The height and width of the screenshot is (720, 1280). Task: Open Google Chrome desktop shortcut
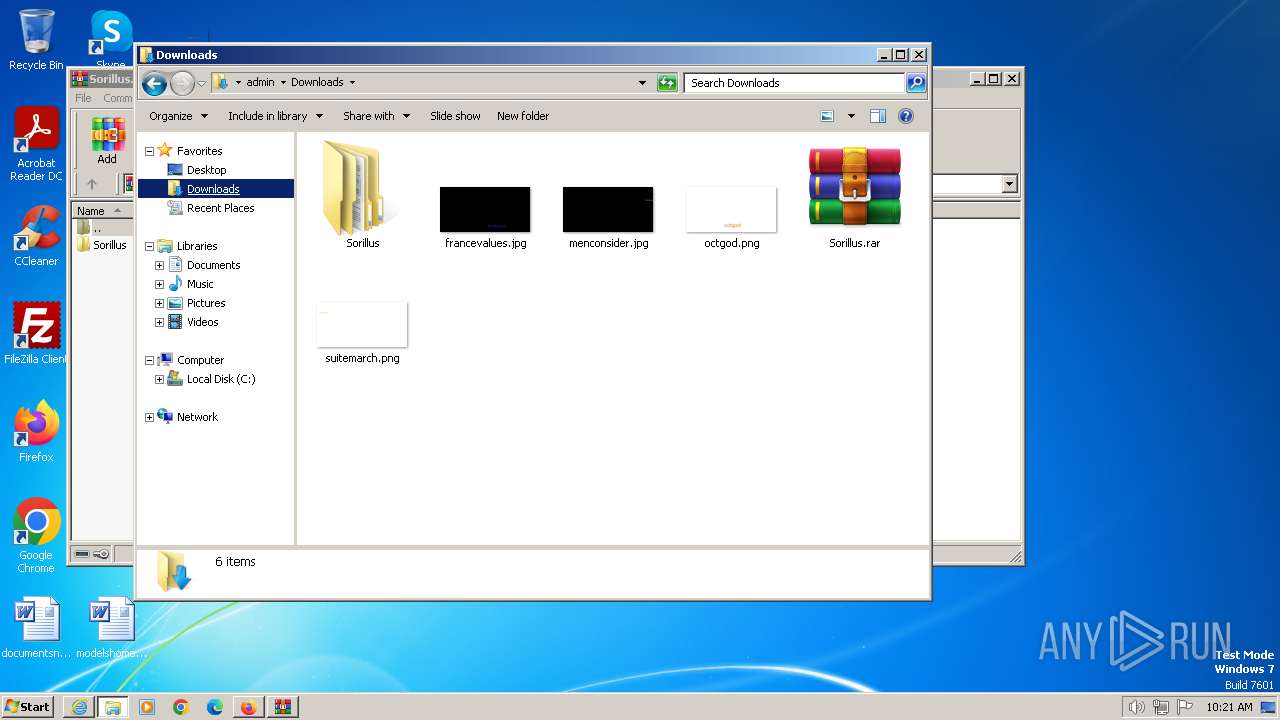pyautogui.click(x=36, y=536)
